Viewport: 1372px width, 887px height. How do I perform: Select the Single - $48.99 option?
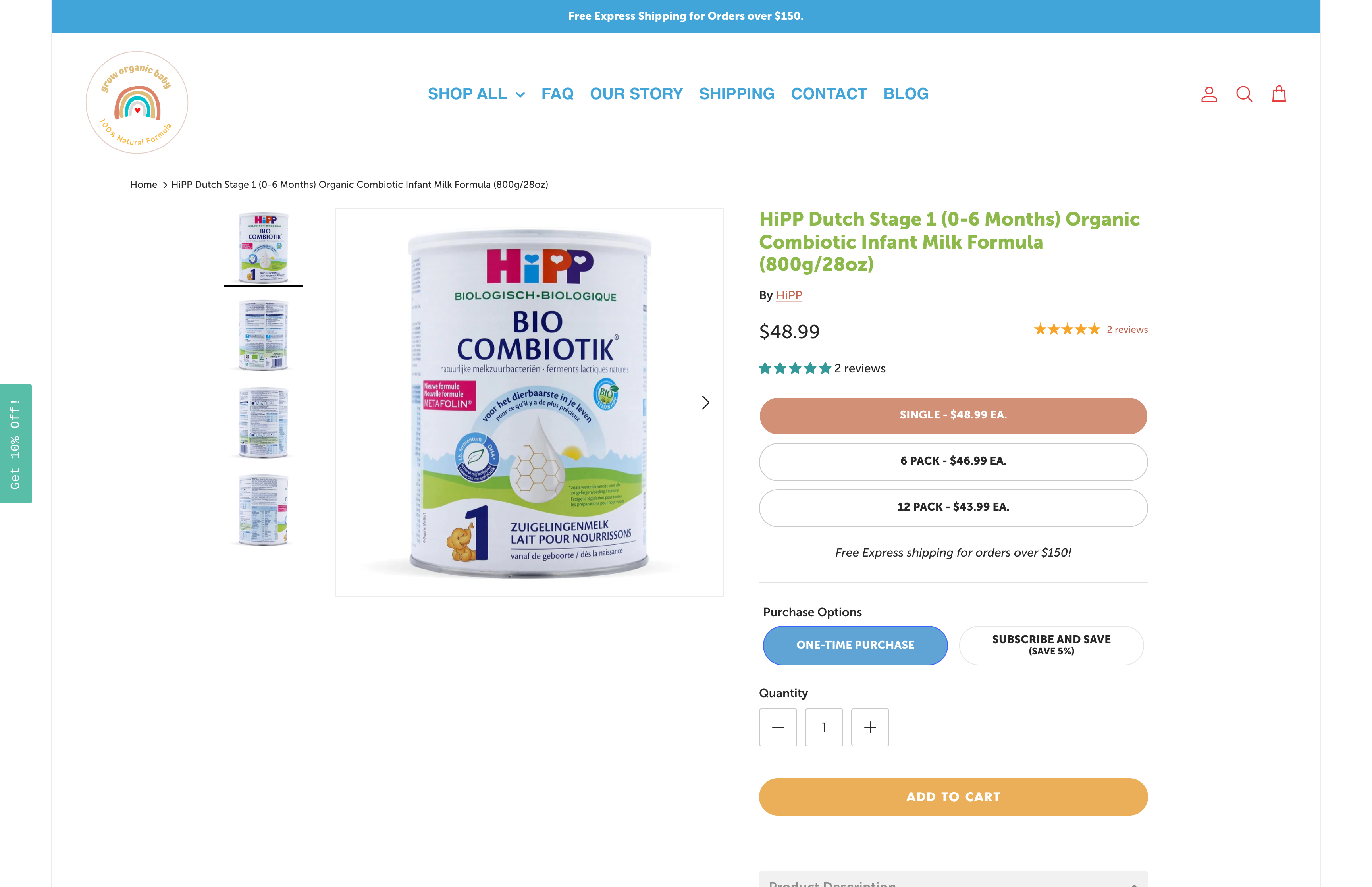pos(953,415)
